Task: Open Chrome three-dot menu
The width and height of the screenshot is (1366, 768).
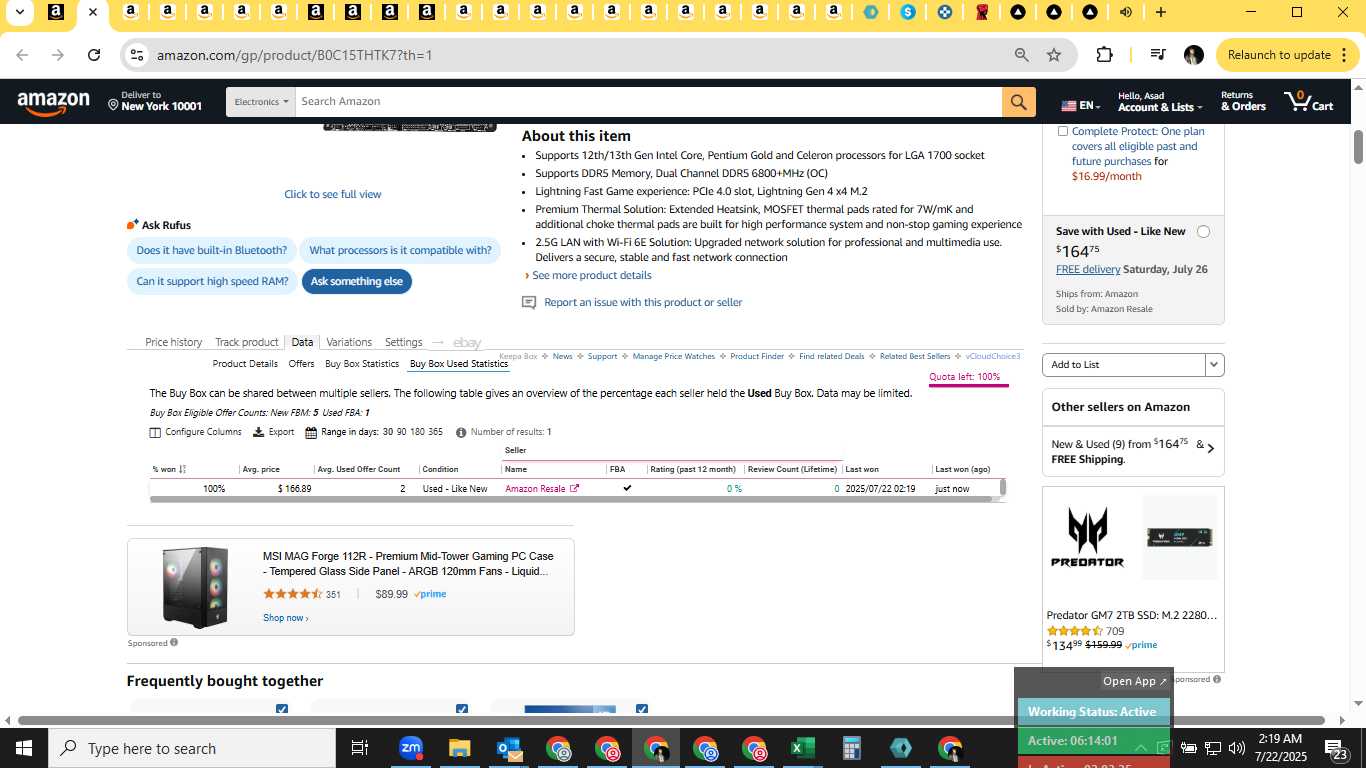Action: (1343, 55)
